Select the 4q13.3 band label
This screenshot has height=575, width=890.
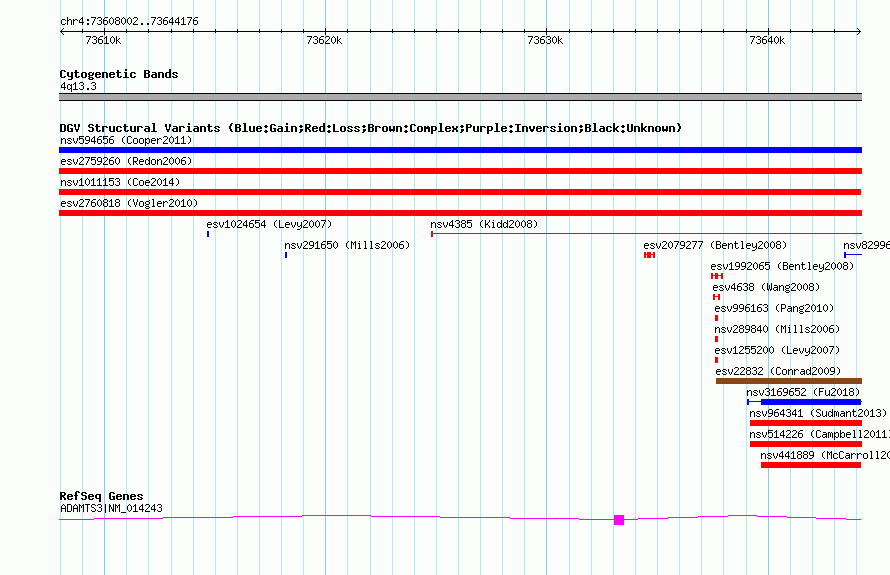tap(78, 86)
